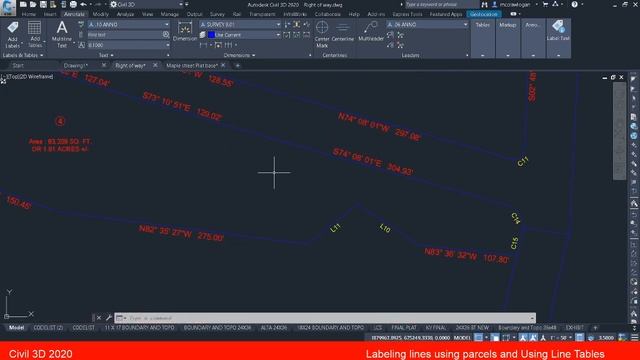Open the annotation scale 1"=50' dropdown
640x360 pixels.
[561, 338]
